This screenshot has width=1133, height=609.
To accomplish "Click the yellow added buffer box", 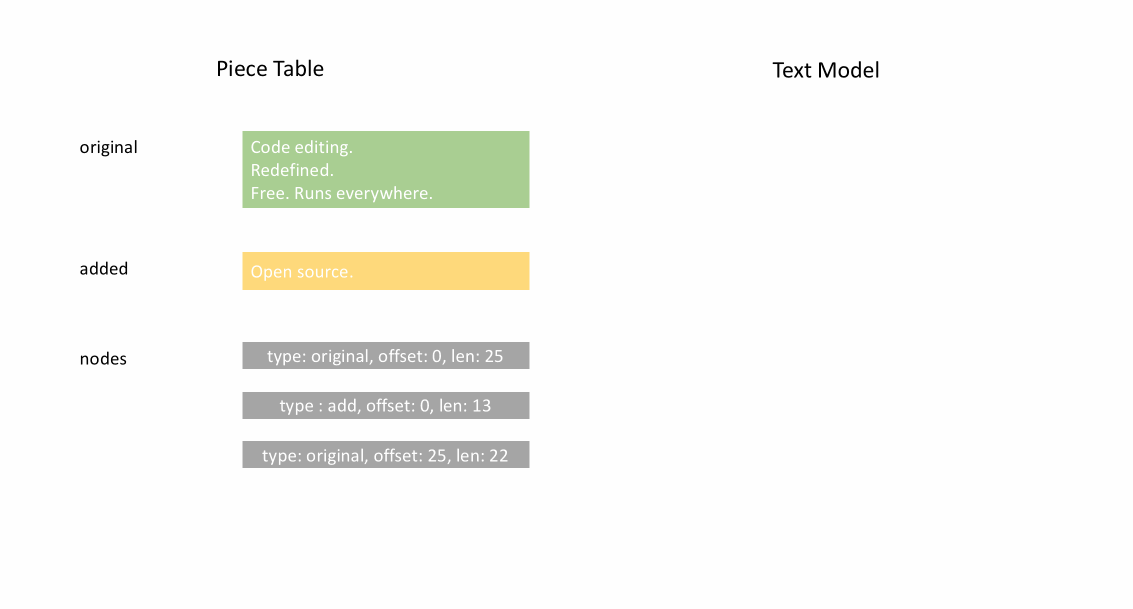I will (450, 271).
